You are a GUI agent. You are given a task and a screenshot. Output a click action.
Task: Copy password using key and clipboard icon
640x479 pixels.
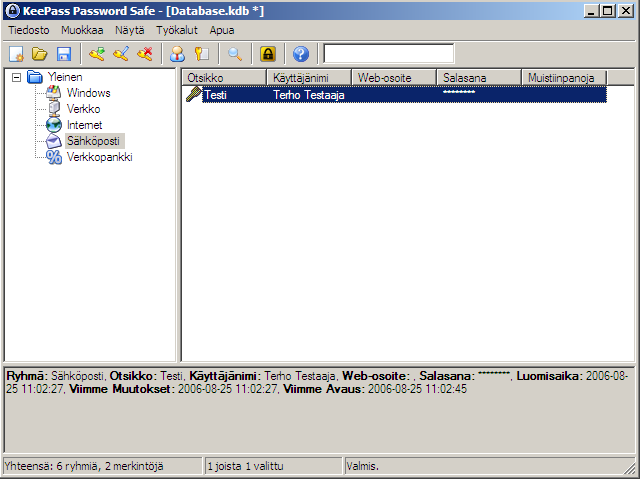click(x=202, y=54)
